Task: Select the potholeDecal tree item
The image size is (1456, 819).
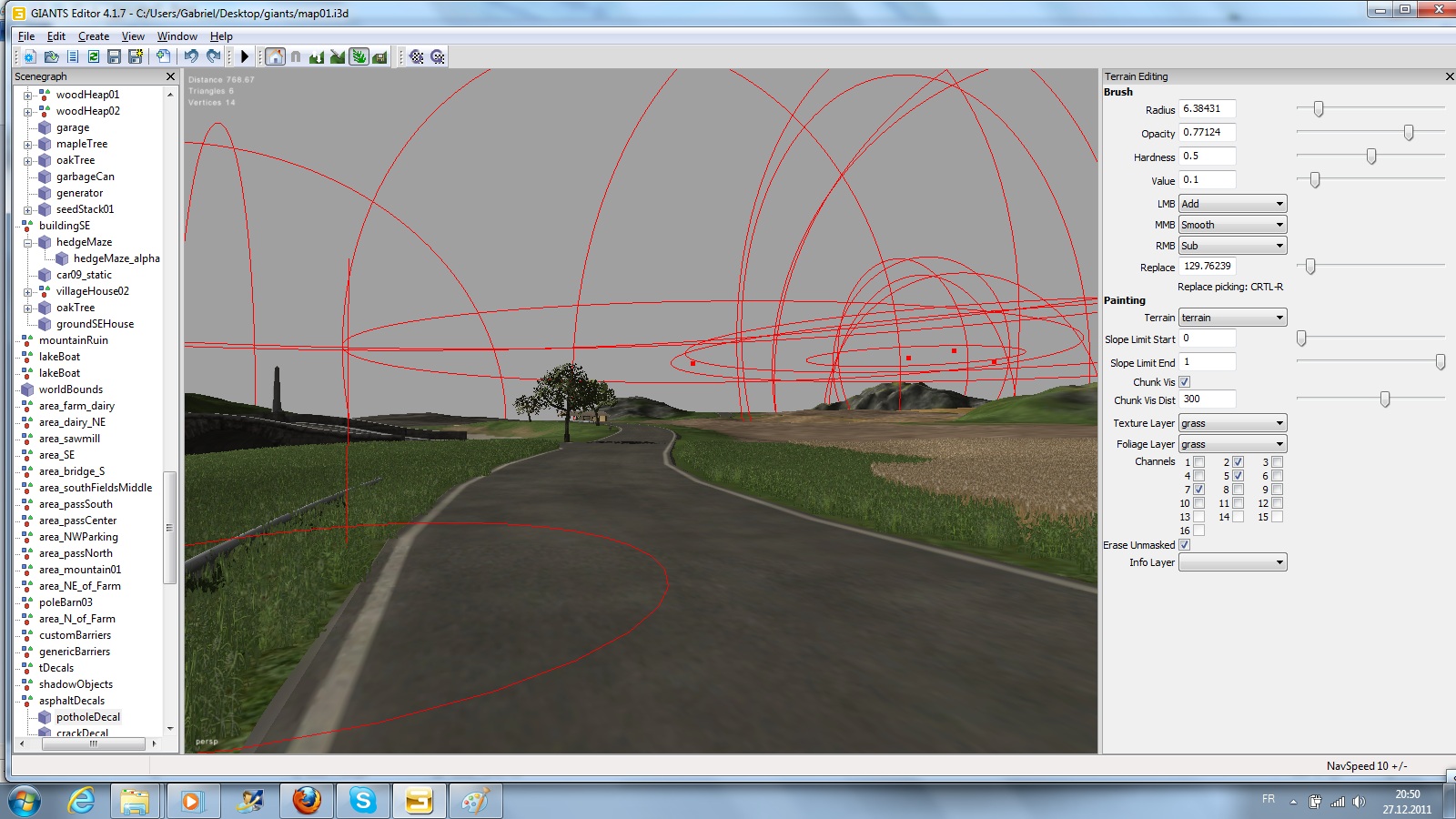Action: [x=87, y=717]
